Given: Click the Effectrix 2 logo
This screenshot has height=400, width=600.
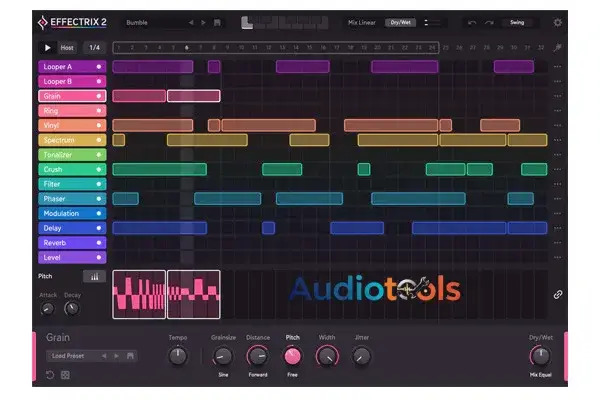Looking at the screenshot, I should pos(72,23).
